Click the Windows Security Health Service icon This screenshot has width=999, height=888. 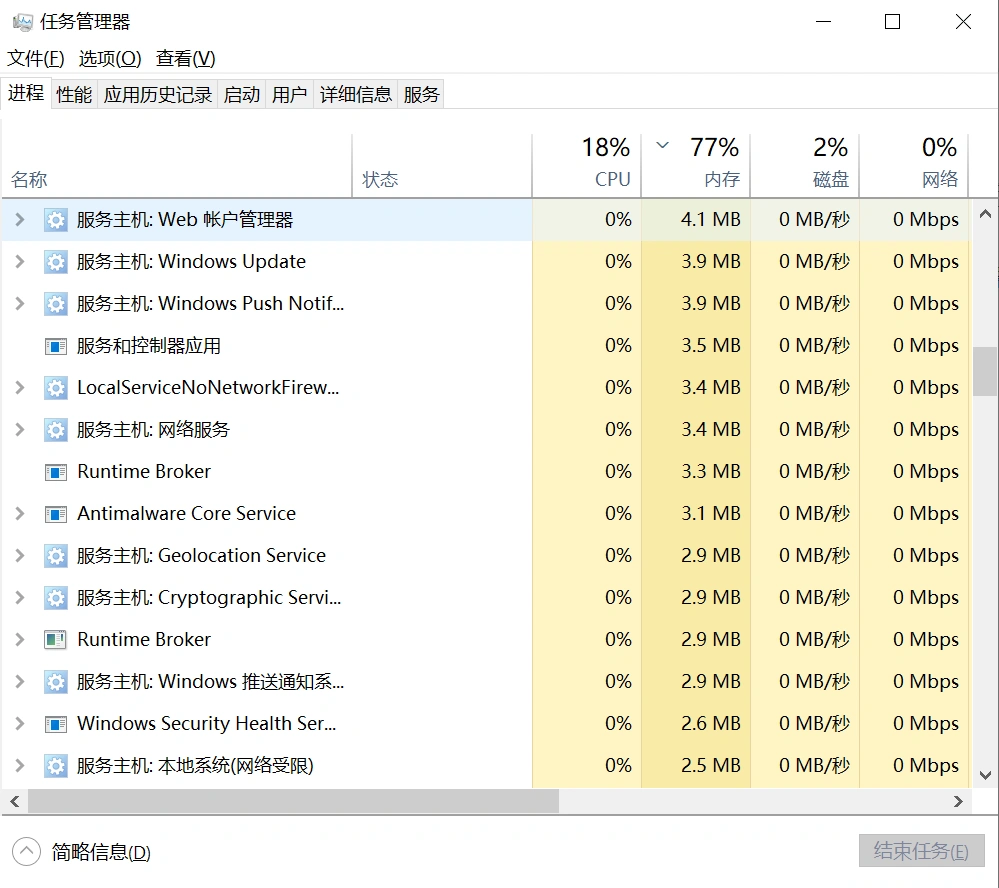(x=56, y=724)
